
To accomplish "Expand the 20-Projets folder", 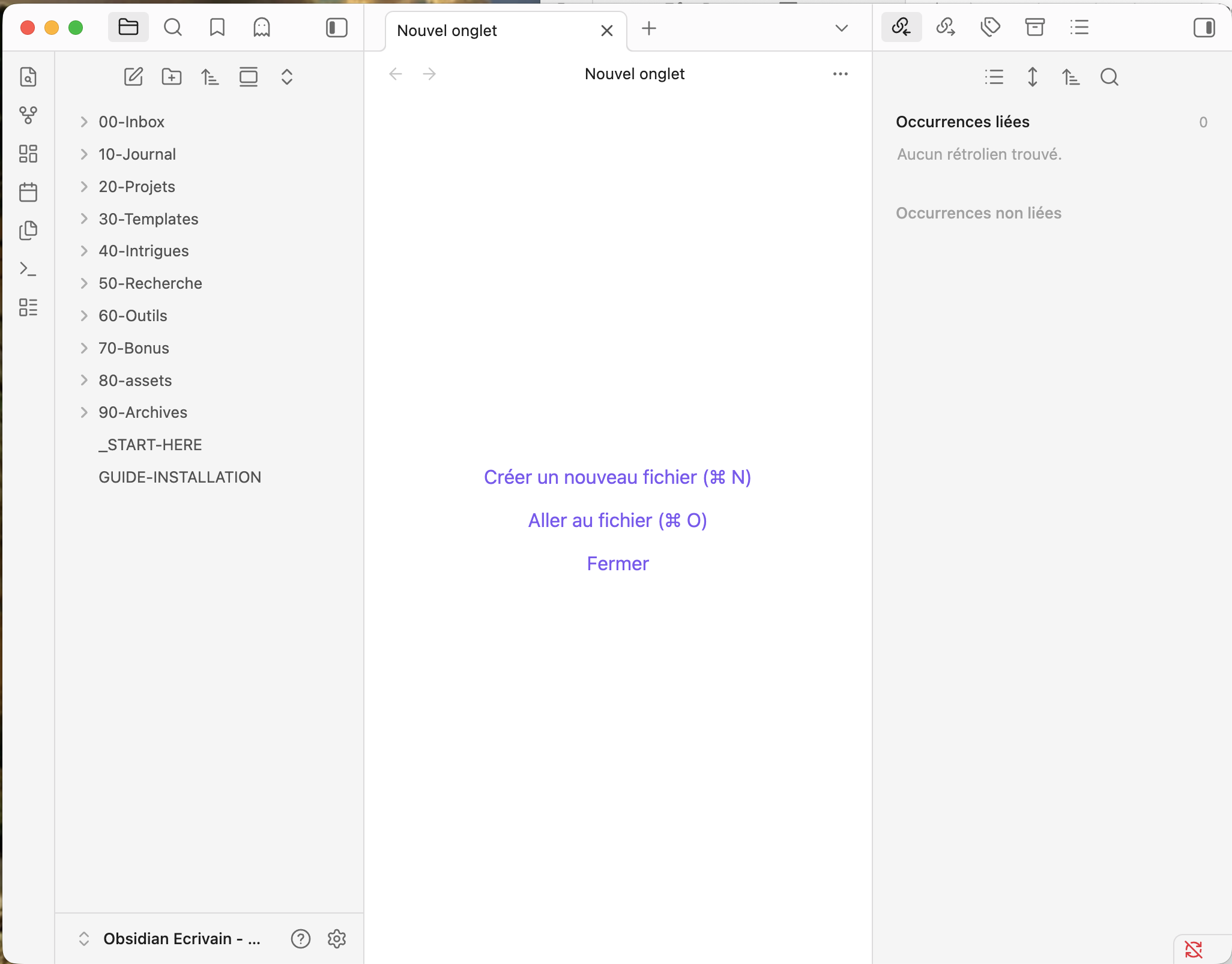I will coord(84,187).
